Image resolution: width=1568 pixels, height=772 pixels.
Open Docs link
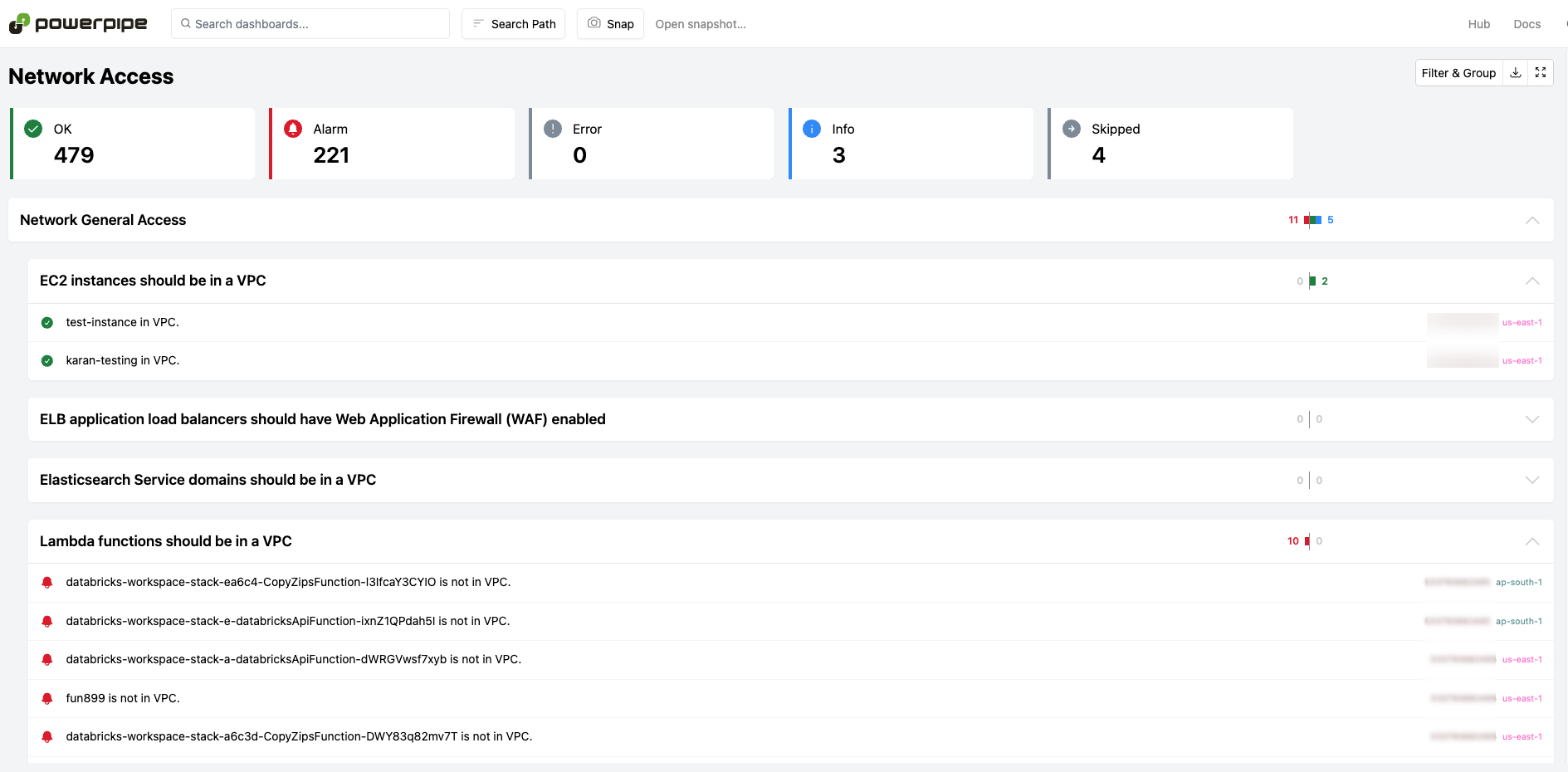[x=1526, y=24]
